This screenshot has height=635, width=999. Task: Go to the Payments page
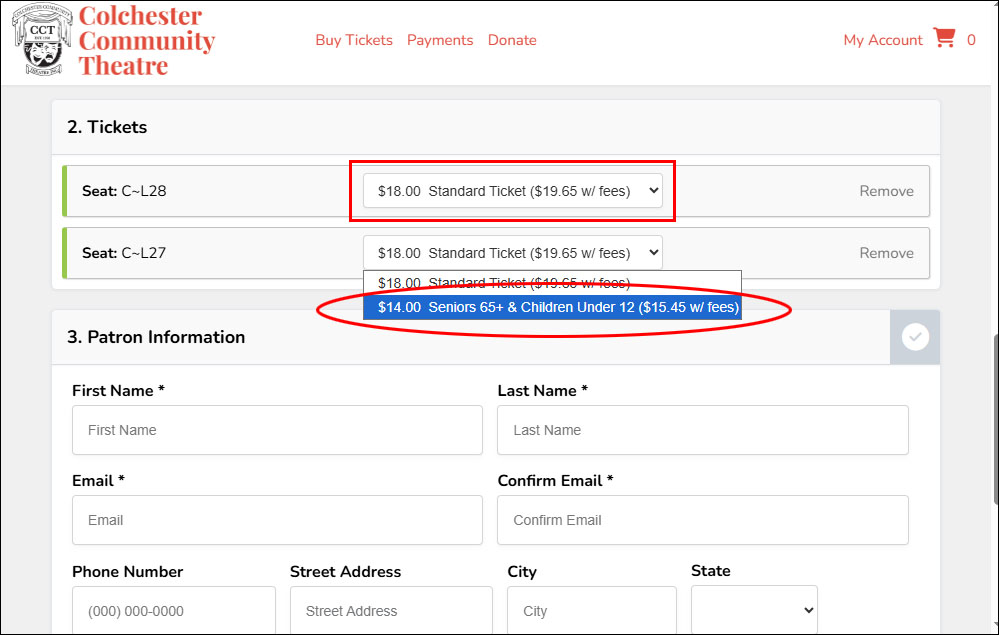pos(440,40)
